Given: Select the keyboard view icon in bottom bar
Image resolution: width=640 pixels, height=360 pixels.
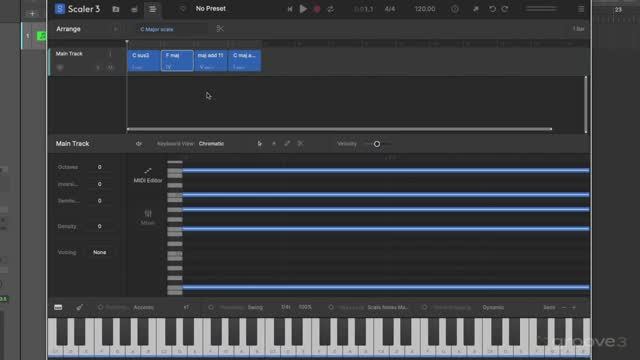Looking at the screenshot, I should point(58,307).
